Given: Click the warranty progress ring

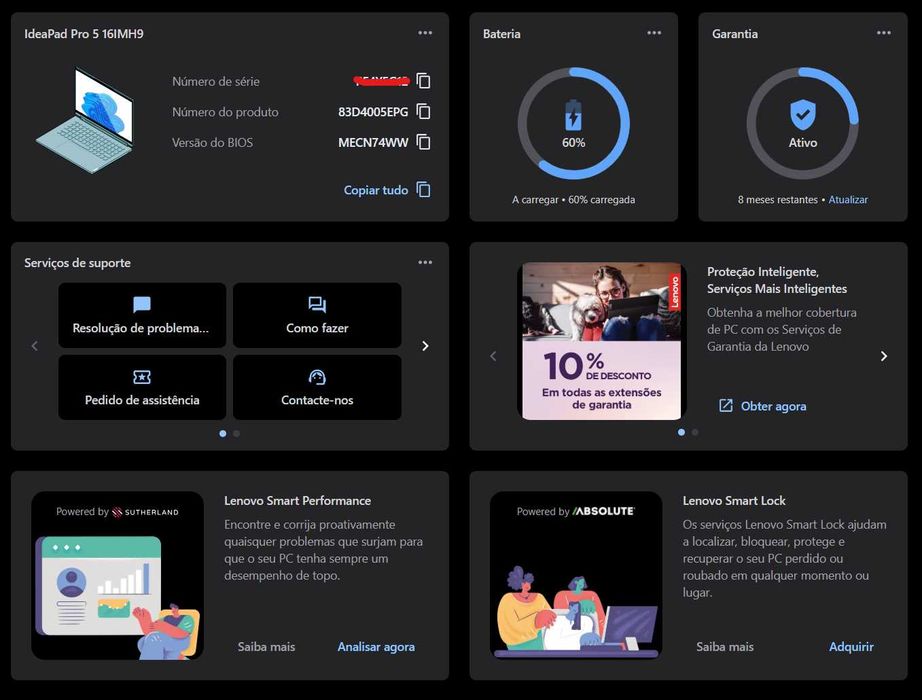Looking at the screenshot, I should 803,123.
